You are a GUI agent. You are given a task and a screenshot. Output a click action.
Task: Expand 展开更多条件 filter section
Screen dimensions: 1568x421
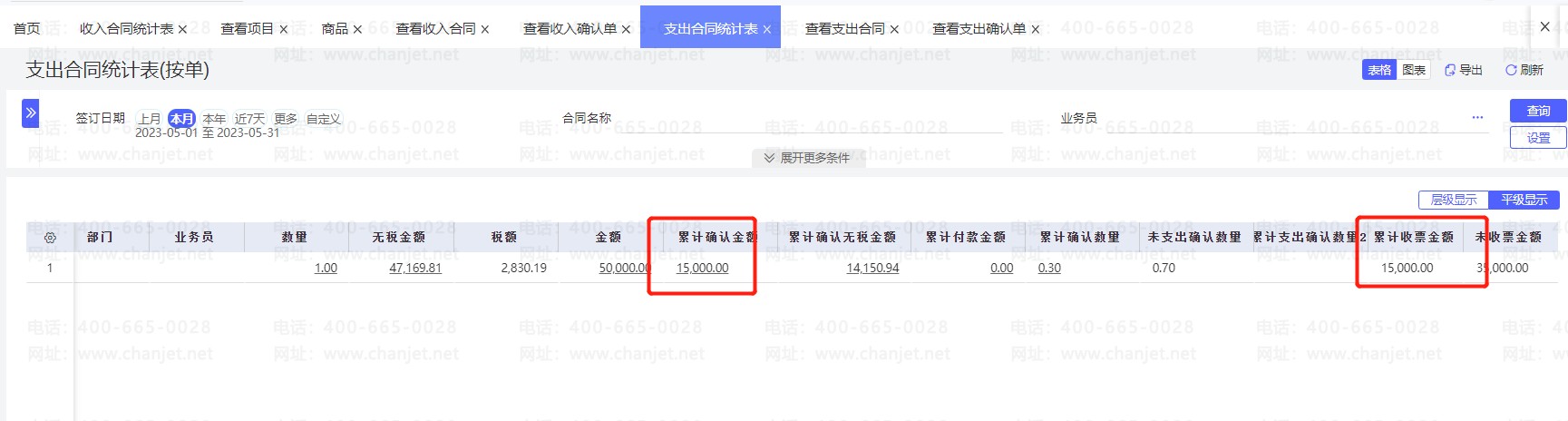click(807, 158)
